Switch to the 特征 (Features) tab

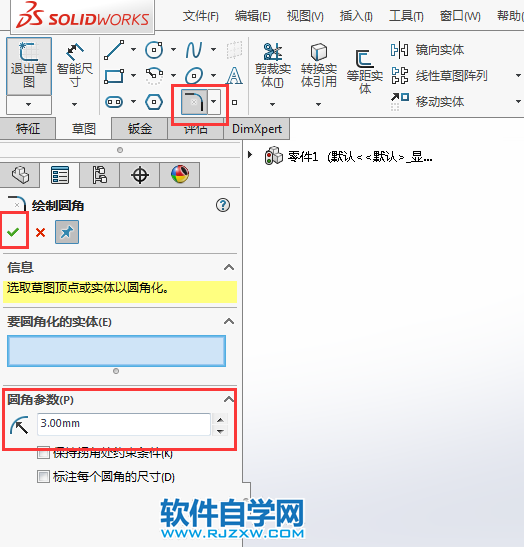[x=28, y=129]
